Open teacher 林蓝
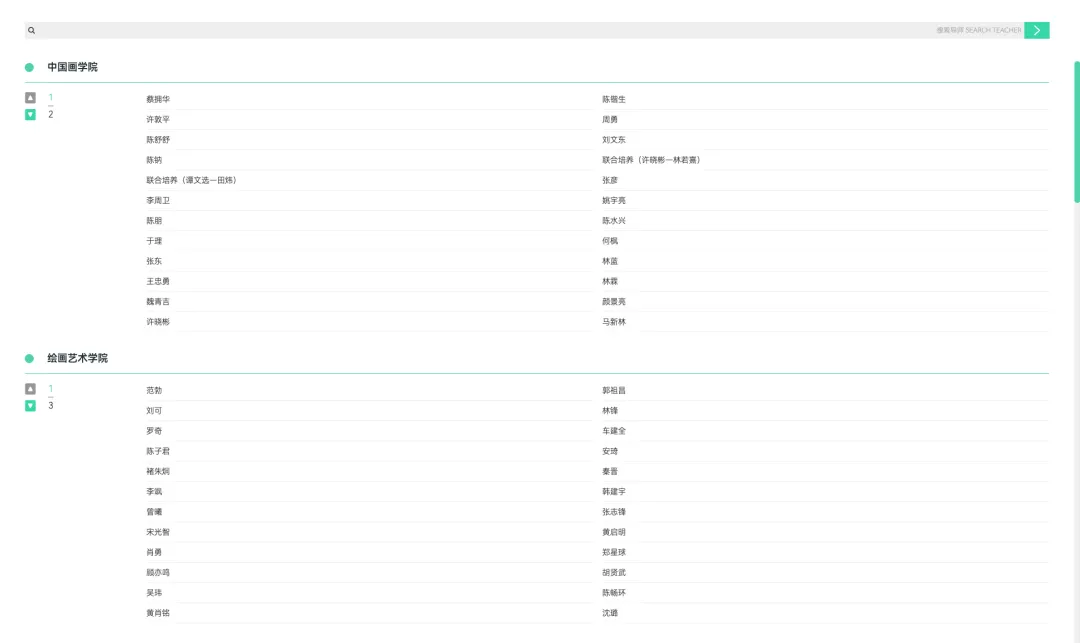The width and height of the screenshot is (1080, 643). click(610, 261)
